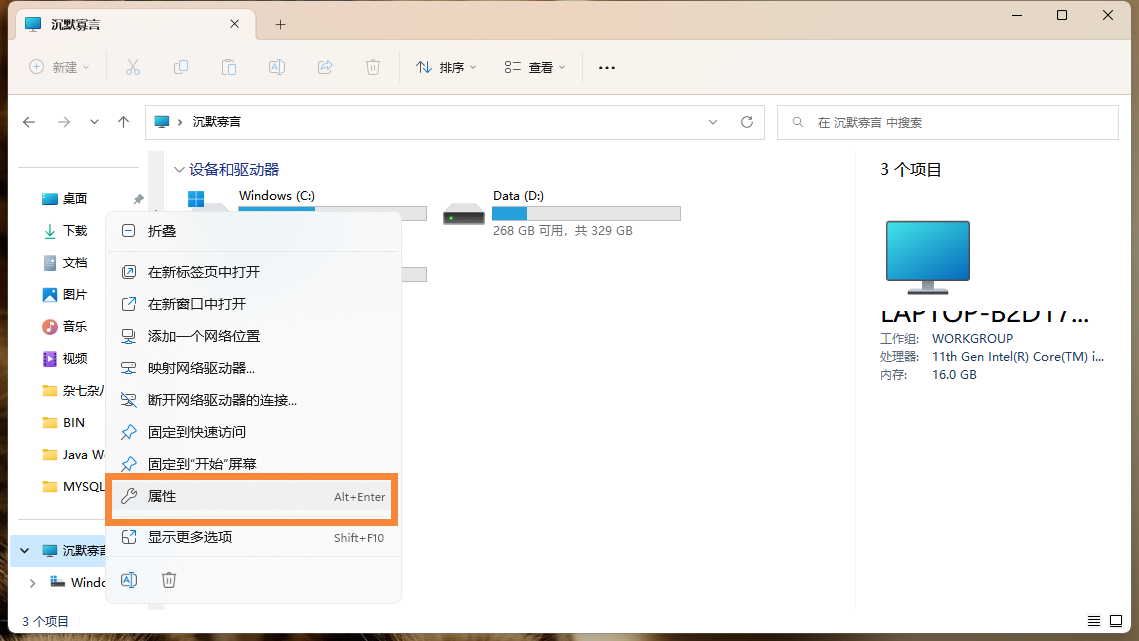Click the WORKGROUP value in details pane

pyautogui.click(x=973, y=339)
